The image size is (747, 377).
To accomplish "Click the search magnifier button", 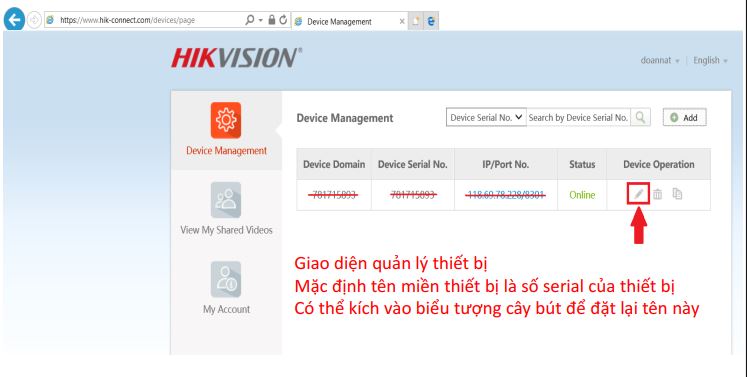I will 641,117.
